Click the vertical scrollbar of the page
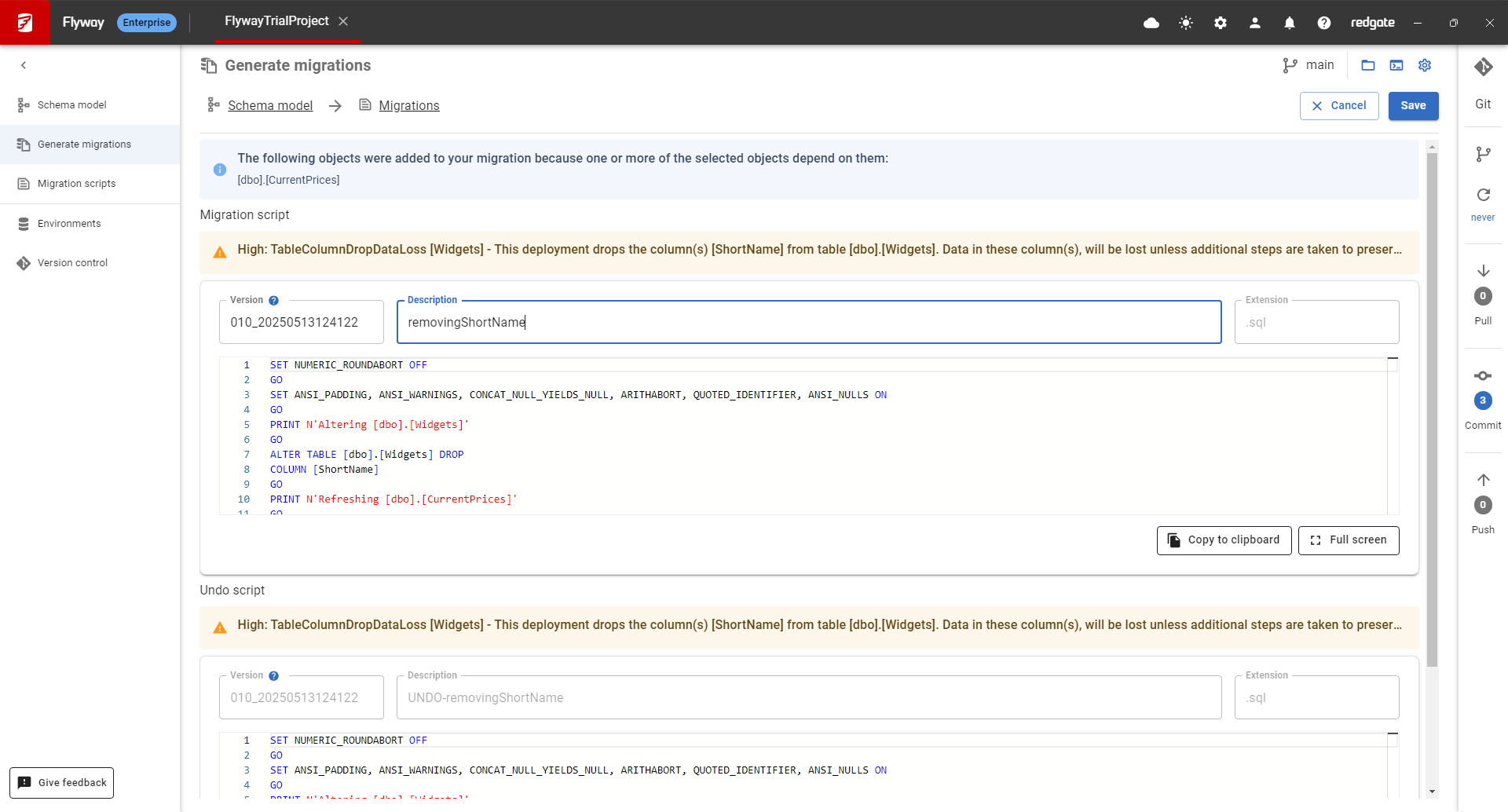Image resolution: width=1508 pixels, height=812 pixels. [x=1432, y=408]
